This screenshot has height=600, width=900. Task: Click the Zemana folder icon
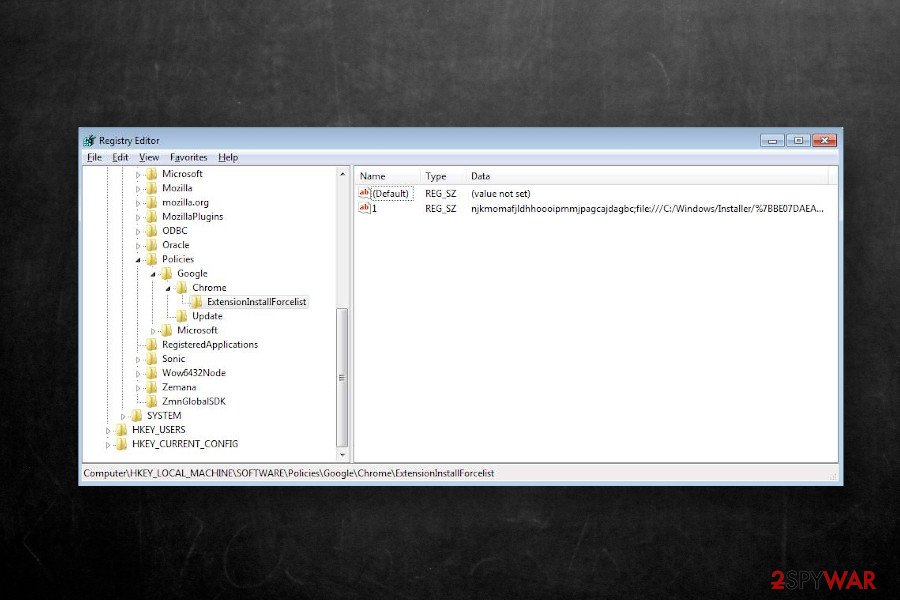pos(152,388)
